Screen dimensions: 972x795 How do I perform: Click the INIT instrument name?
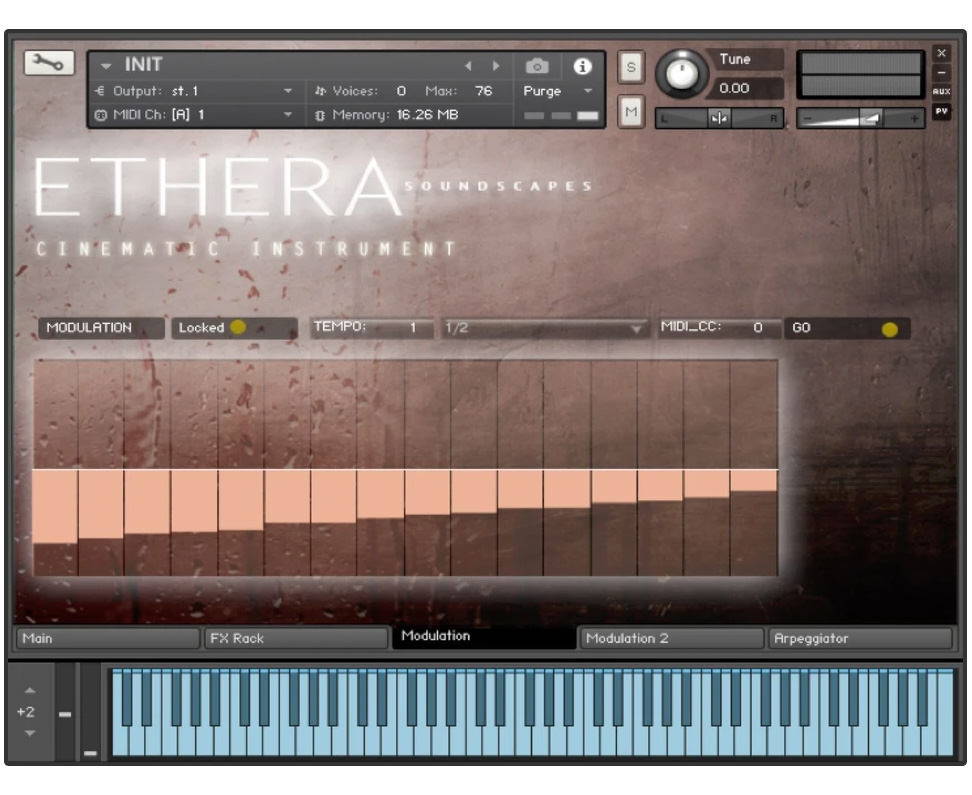click(x=143, y=64)
